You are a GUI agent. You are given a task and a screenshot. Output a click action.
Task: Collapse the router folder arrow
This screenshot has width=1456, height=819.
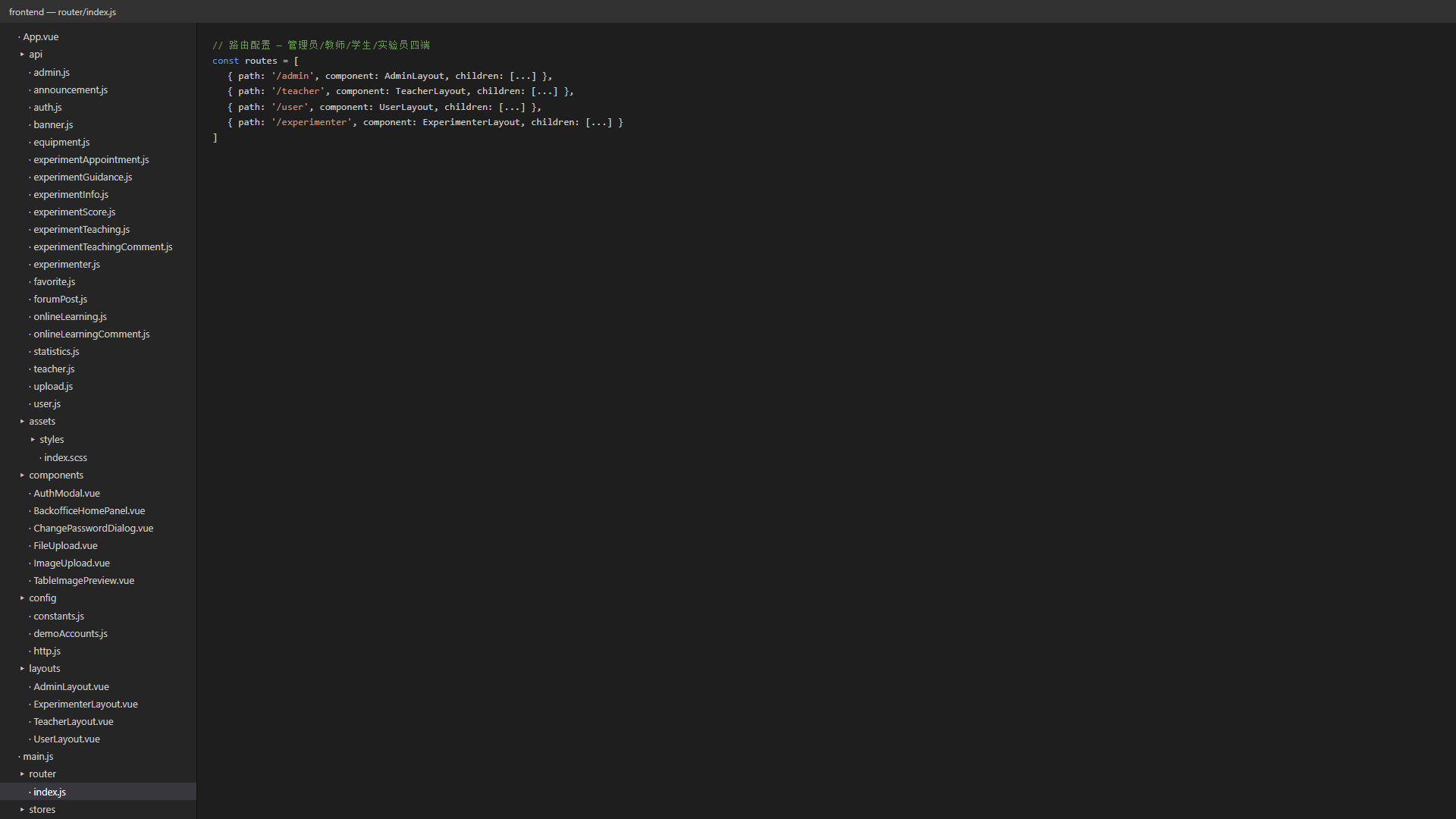[22, 774]
